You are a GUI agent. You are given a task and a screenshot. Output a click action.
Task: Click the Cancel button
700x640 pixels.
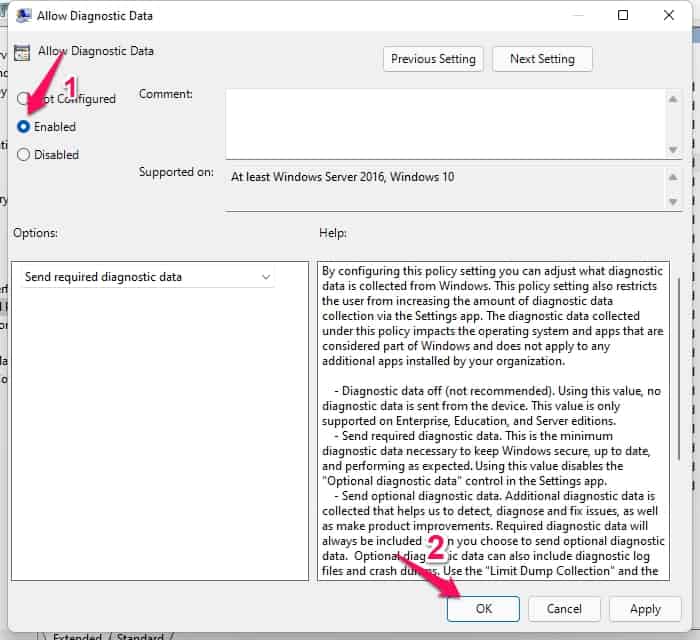tap(564, 609)
